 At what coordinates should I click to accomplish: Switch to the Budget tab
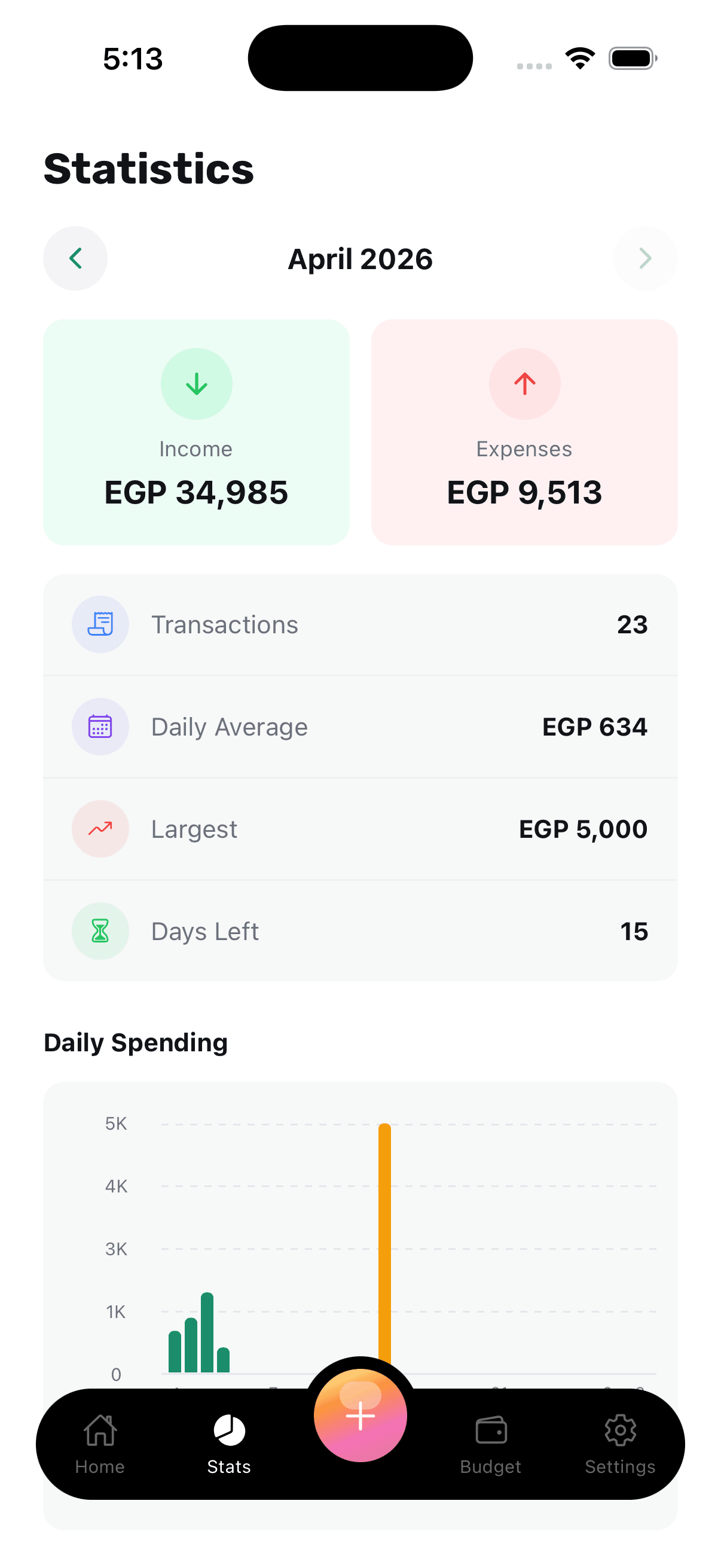coord(490,1444)
